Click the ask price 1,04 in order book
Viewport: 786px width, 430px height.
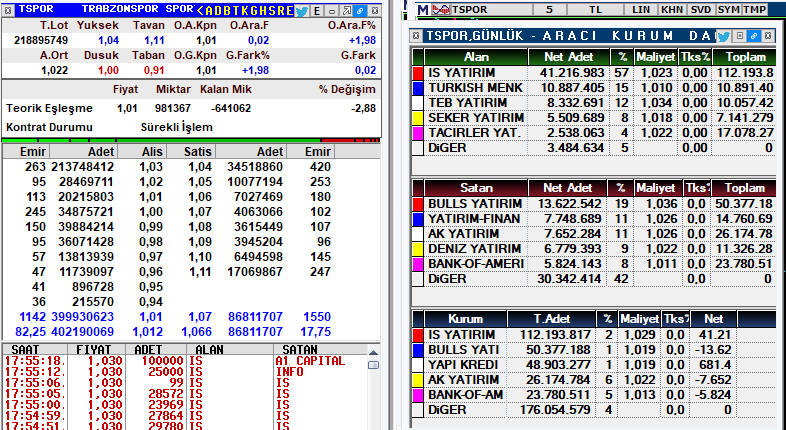[x=200, y=166]
